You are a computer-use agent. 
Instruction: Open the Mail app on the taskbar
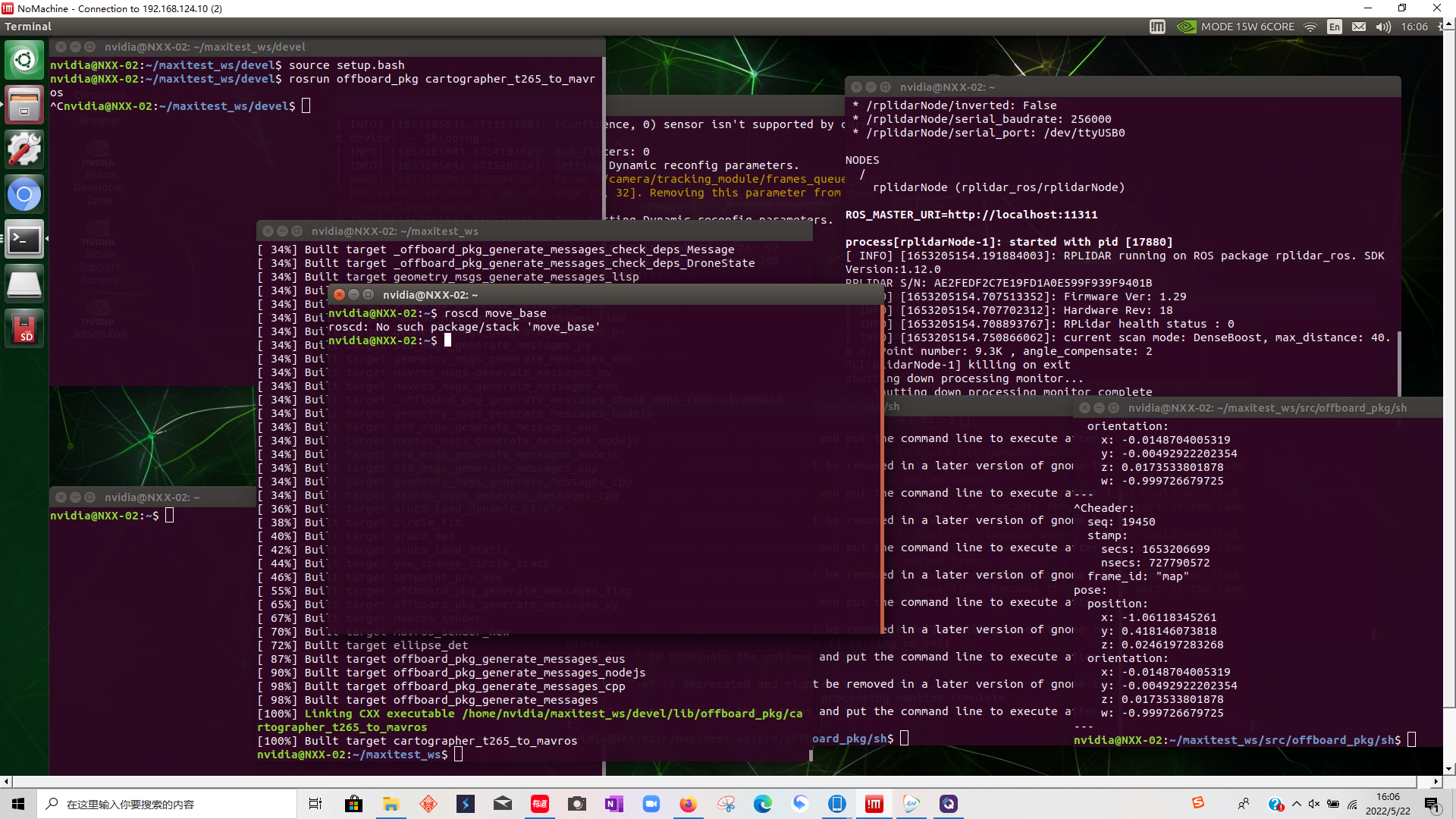click(503, 804)
